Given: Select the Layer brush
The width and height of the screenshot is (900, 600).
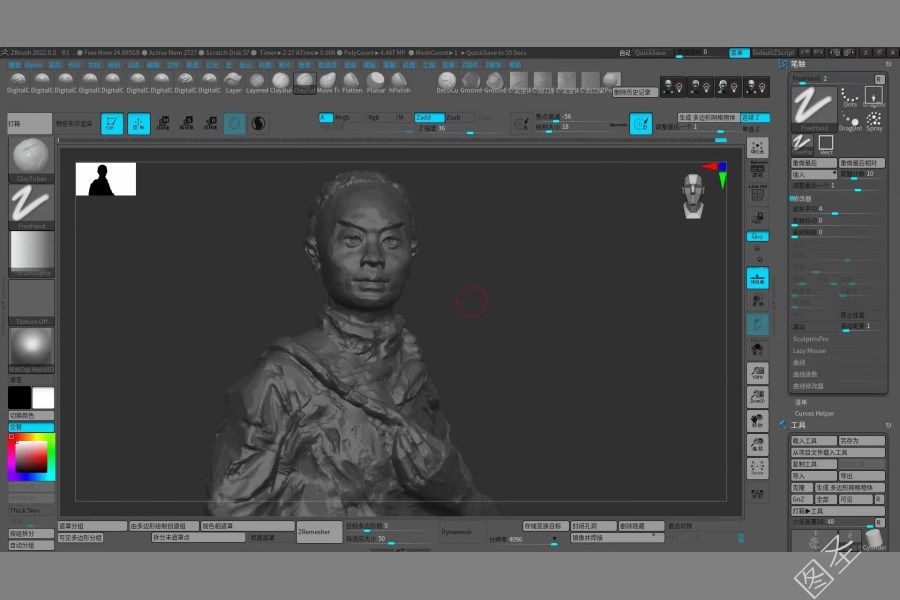Looking at the screenshot, I should pos(233,83).
